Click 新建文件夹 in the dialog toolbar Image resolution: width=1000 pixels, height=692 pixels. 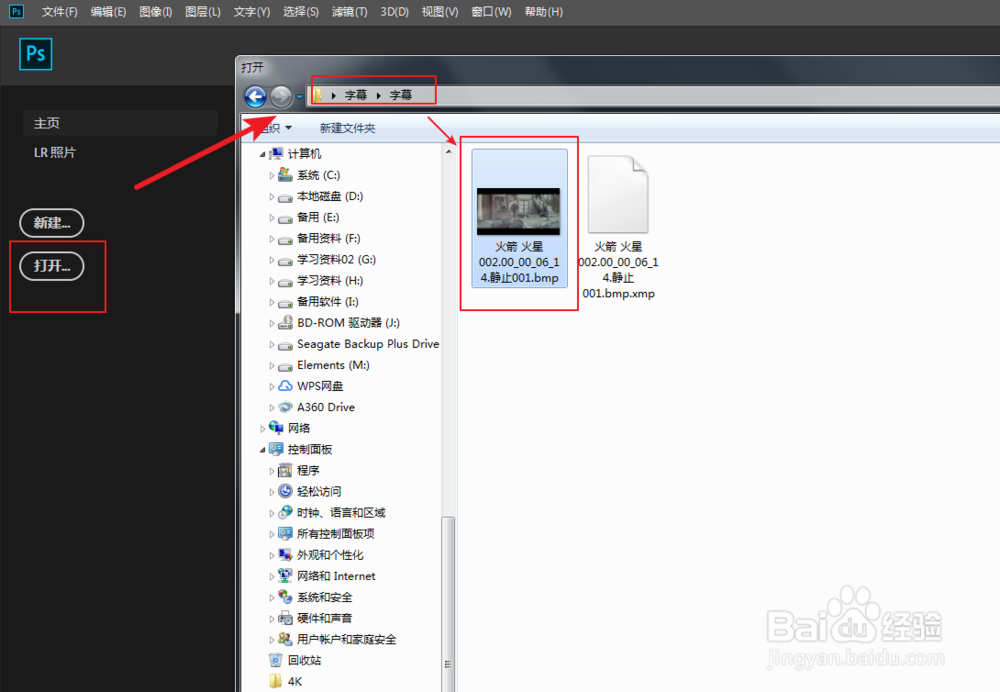[348, 128]
